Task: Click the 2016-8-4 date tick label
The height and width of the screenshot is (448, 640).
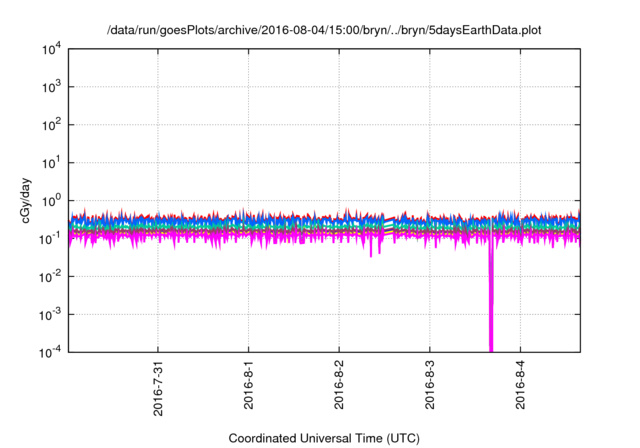Action: click(520, 385)
